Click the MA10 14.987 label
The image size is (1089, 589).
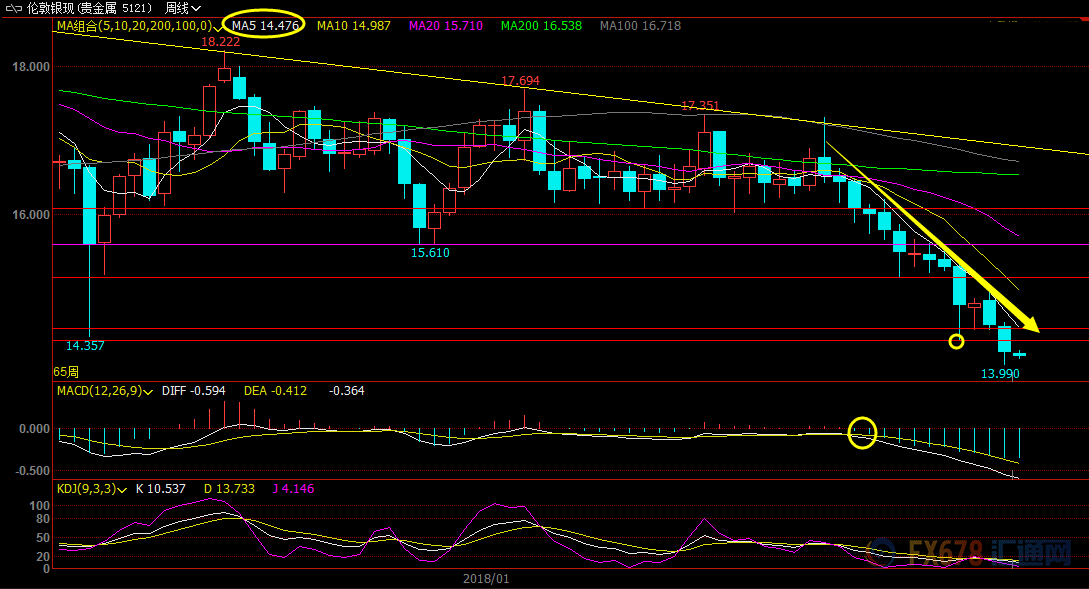(x=354, y=26)
